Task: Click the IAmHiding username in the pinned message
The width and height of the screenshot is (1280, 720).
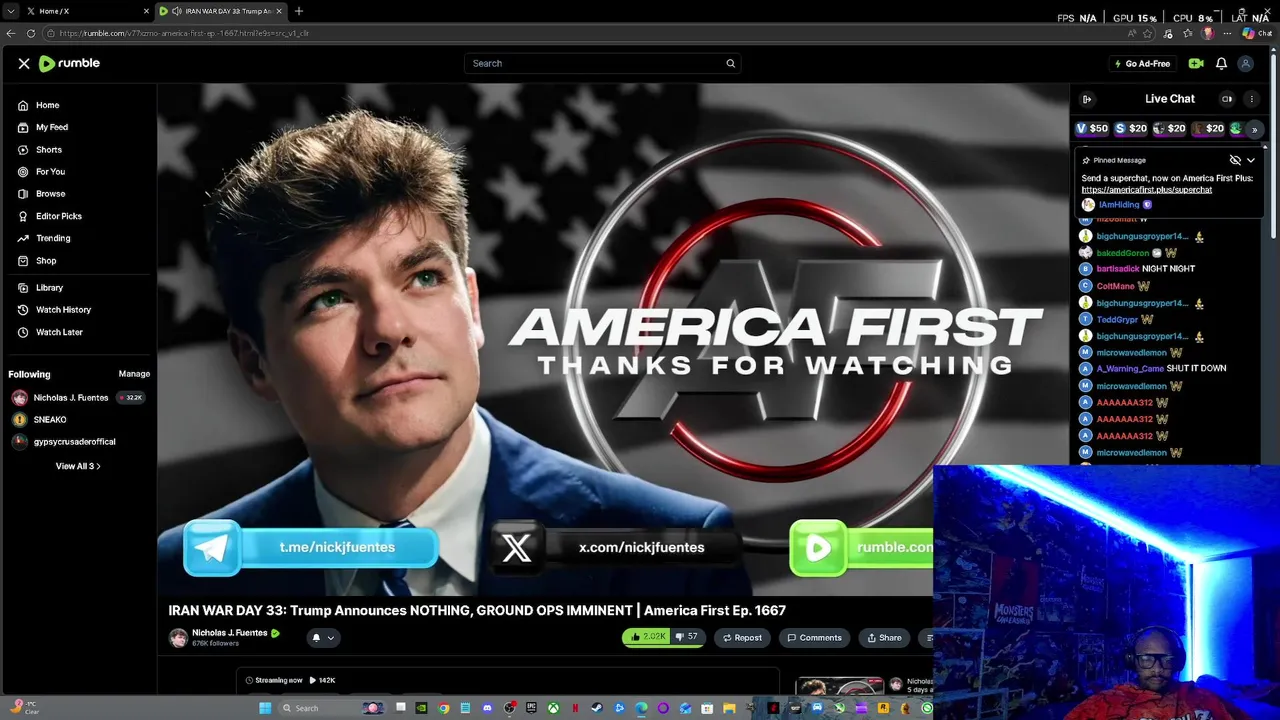Action: [1118, 205]
